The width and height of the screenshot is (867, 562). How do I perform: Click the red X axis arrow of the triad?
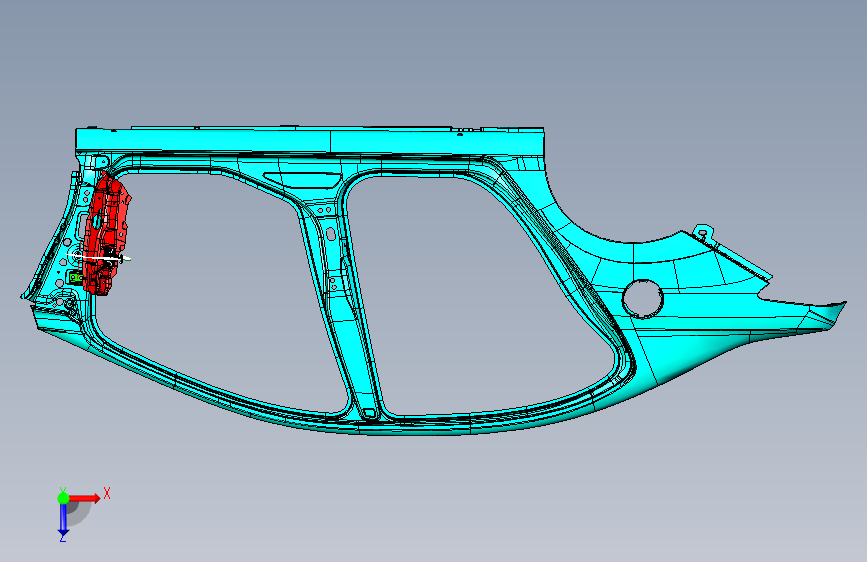[85, 498]
